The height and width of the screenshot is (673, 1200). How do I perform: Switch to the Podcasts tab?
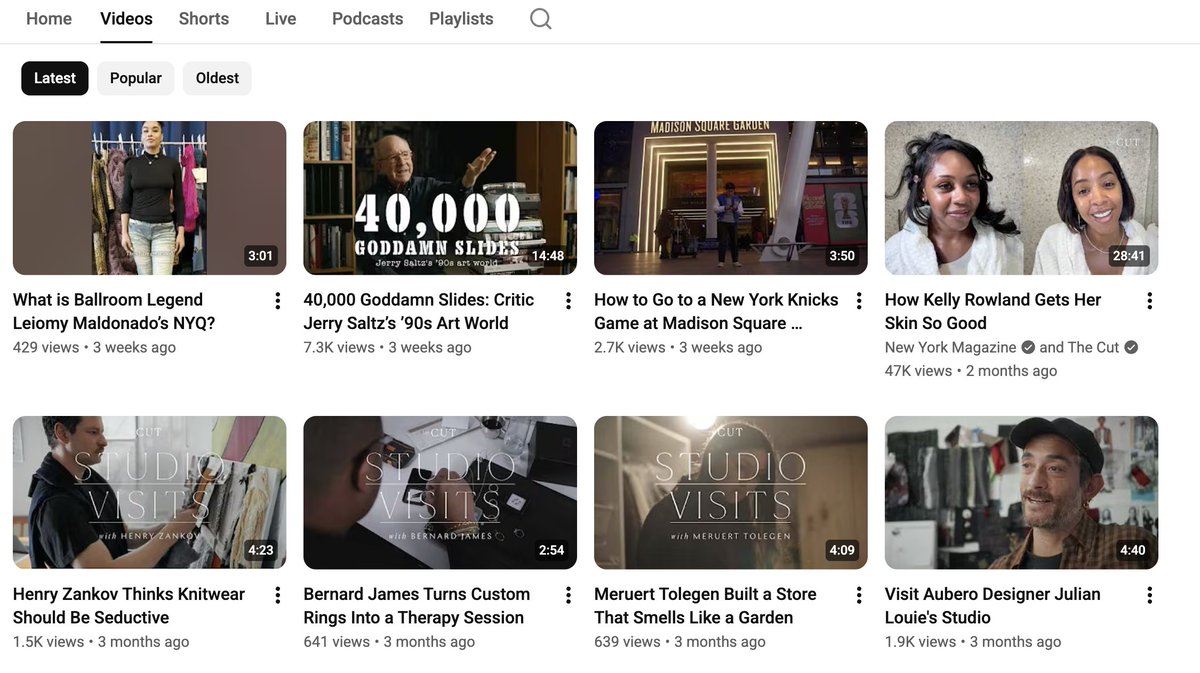tap(368, 19)
